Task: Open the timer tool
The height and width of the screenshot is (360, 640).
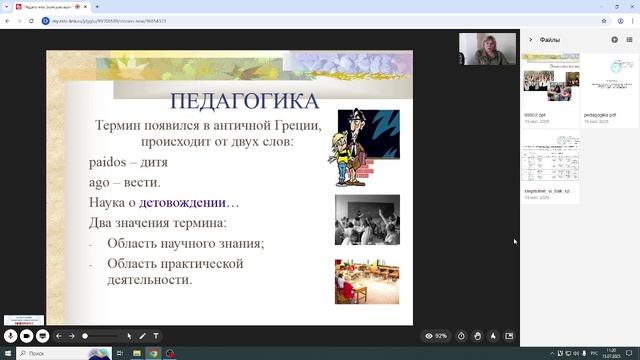Action: click(461, 336)
